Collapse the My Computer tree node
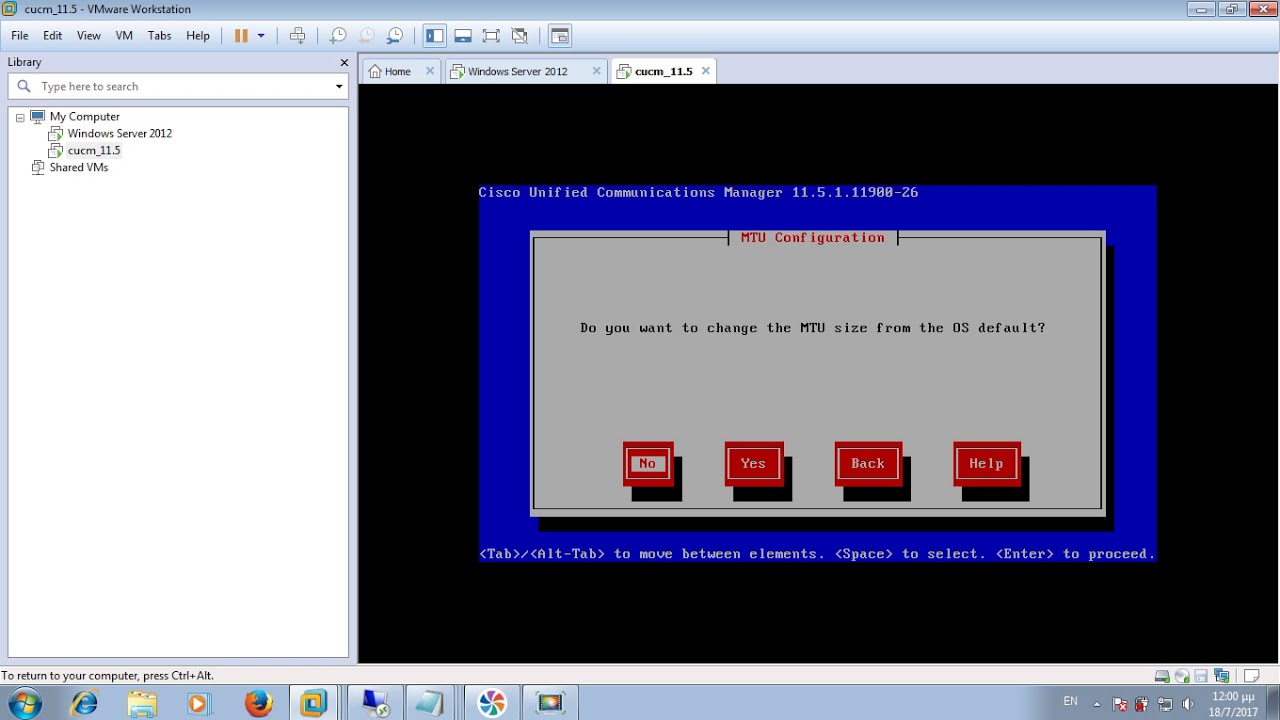Image resolution: width=1280 pixels, height=720 pixels. point(20,117)
